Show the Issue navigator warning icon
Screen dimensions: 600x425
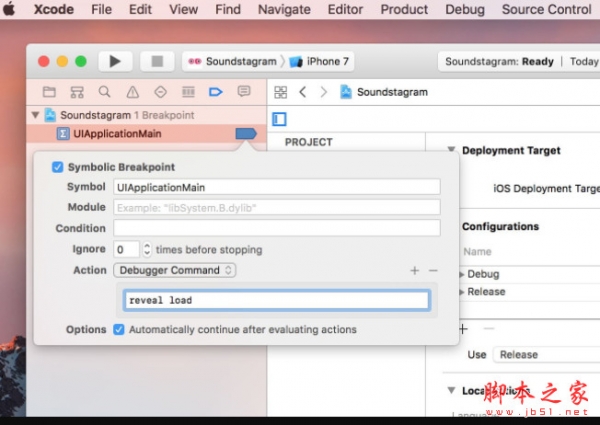pos(132,92)
